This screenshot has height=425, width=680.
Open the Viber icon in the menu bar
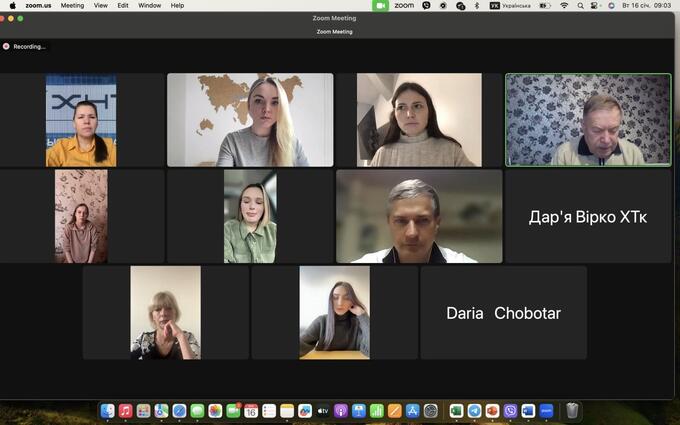[426, 5]
